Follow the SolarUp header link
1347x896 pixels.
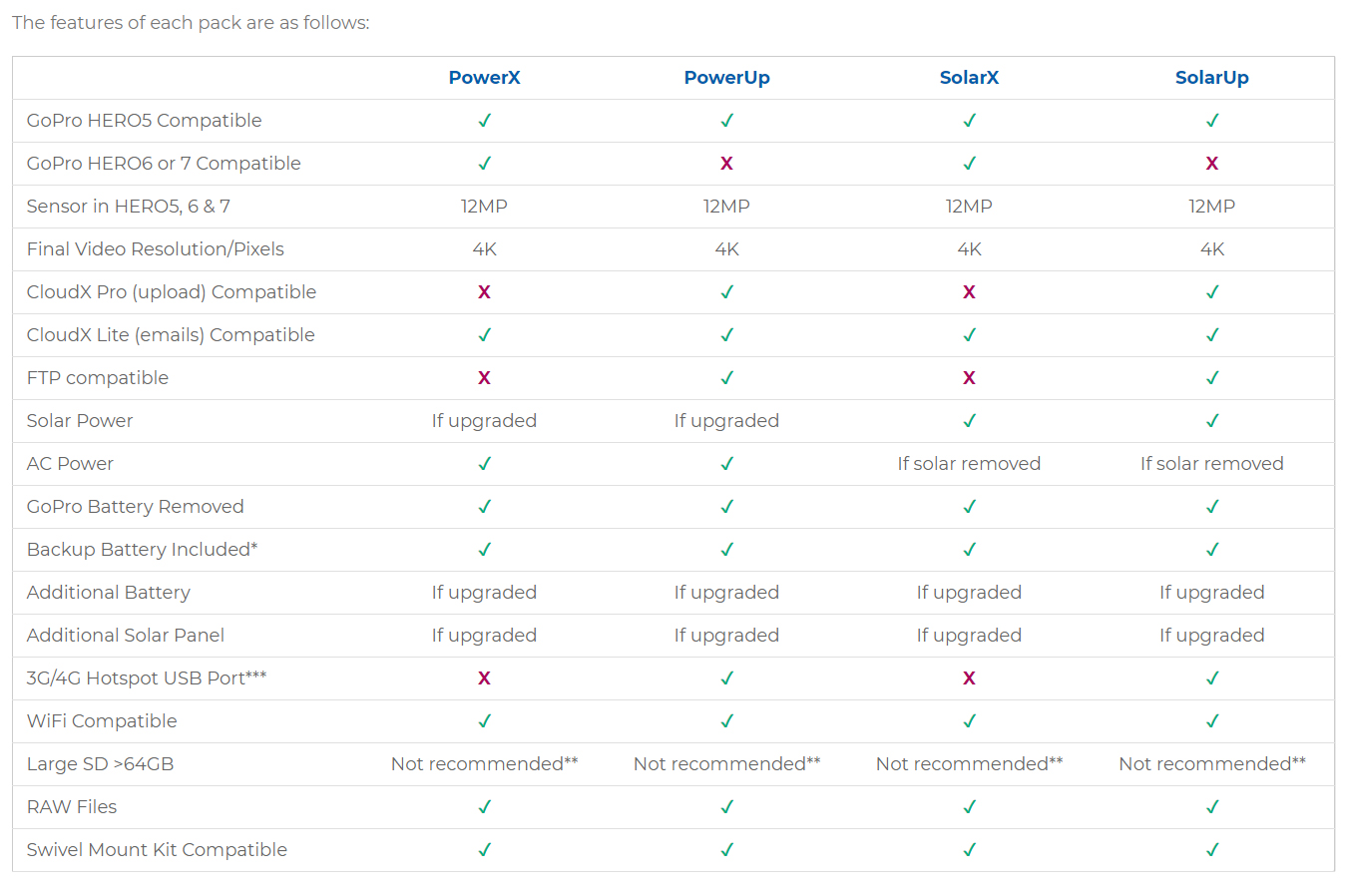[x=1211, y=78]
